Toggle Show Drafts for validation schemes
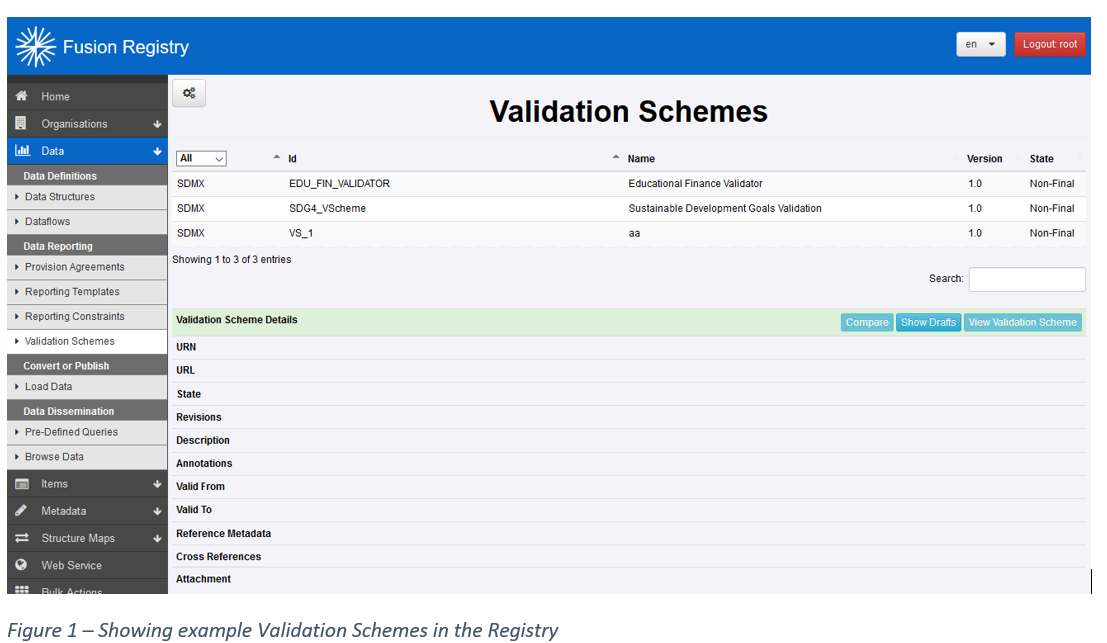This screenshot has height=643, width=1107. (x=928, y=322)
